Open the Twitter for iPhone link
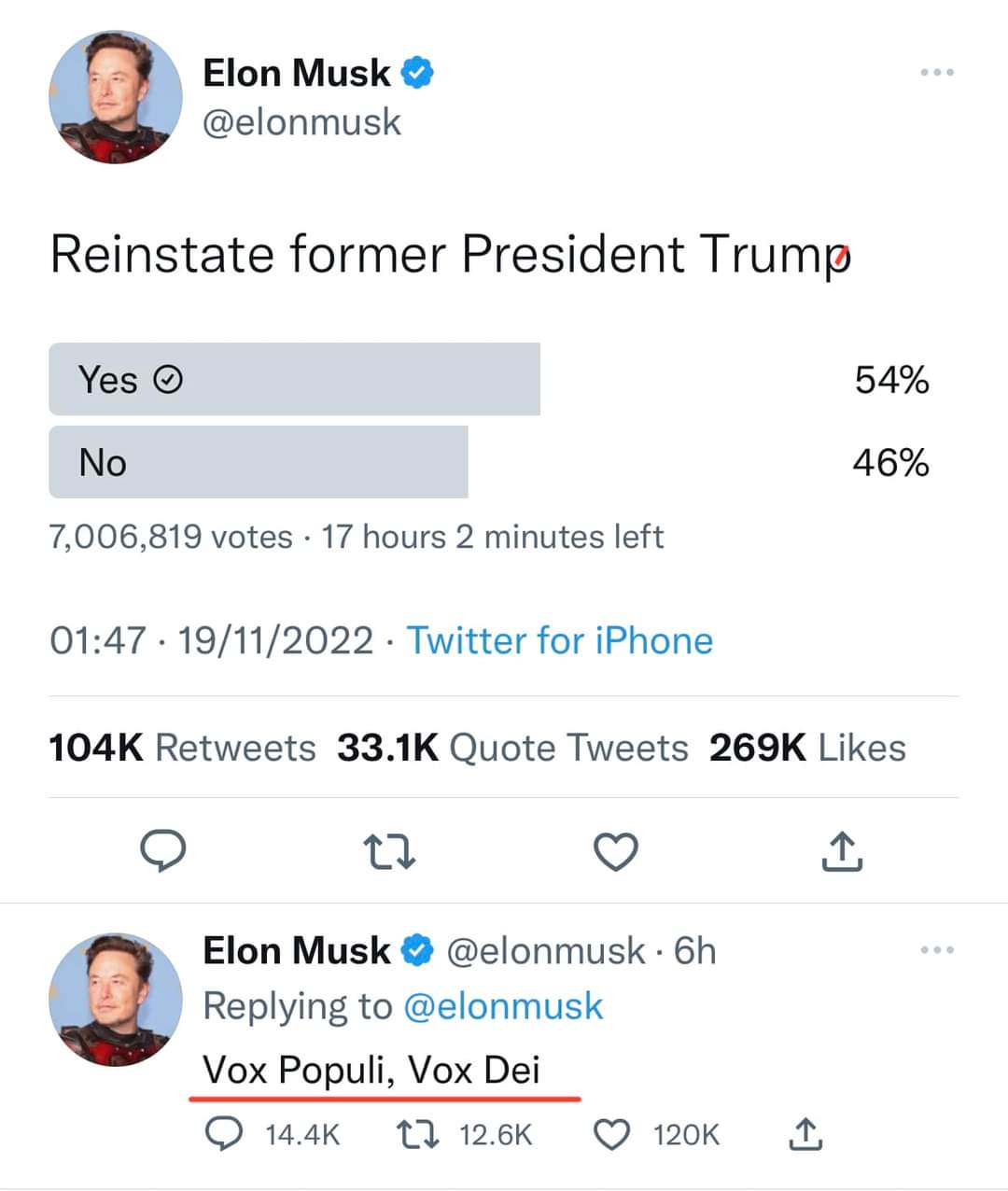This screenshot has height=1191, width=1008. [560, 641]
